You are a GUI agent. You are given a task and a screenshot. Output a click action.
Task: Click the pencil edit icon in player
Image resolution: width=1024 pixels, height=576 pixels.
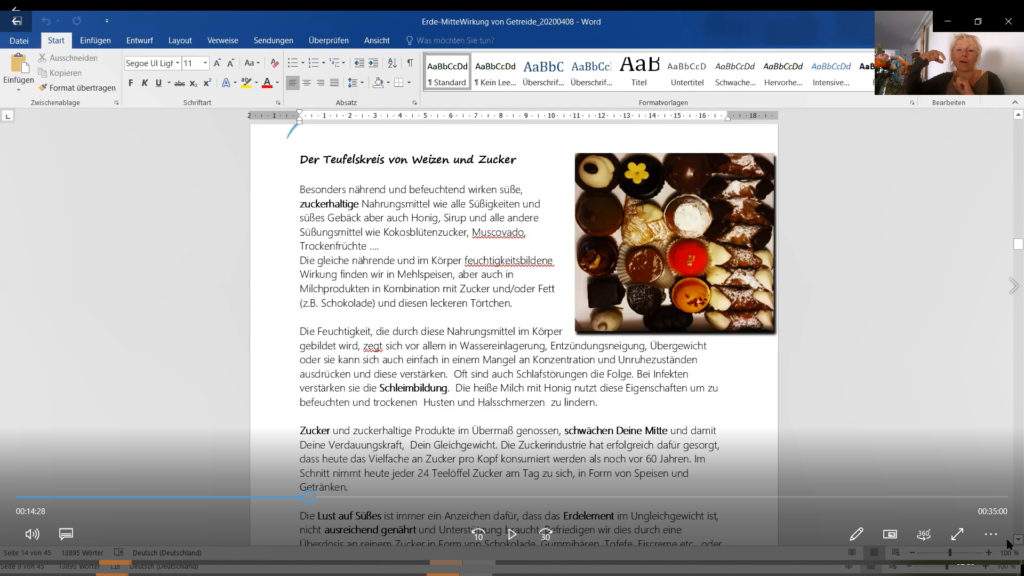click(856, 534)
